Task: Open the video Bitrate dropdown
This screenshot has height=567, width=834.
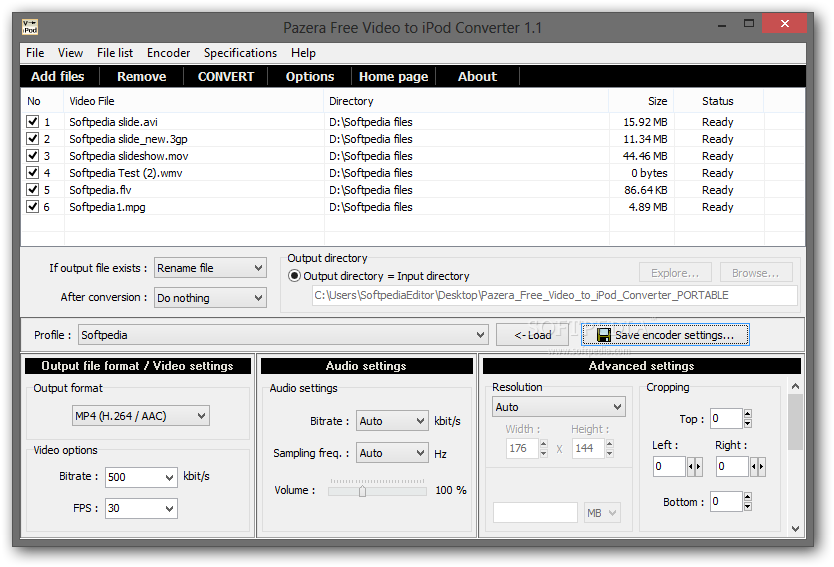Action: point(141,477)
